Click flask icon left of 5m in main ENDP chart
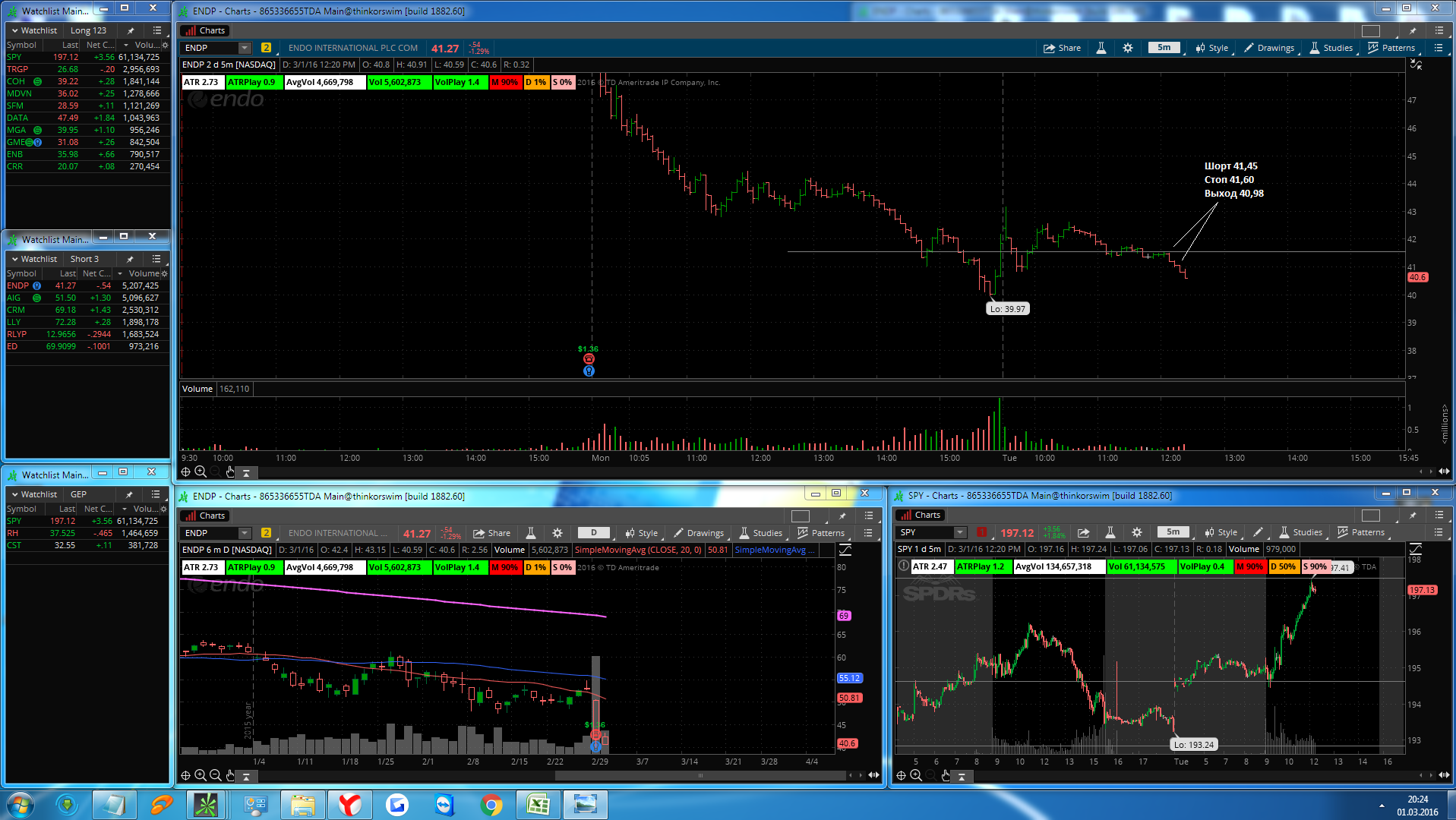Image resolution: width=1456 pixels, height=820 pixels. [1101, 48]
